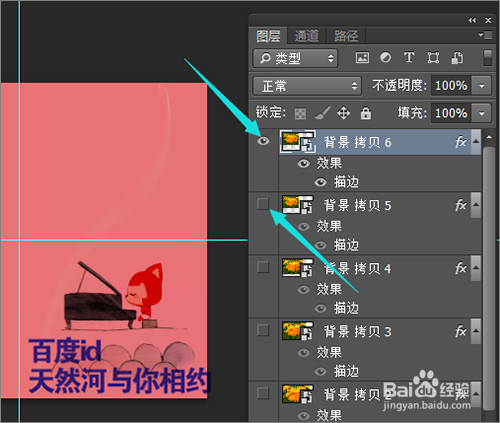
Task: Toggle 描边 eye under 背景 拷贝 5
Action: (x=320, y=245)
